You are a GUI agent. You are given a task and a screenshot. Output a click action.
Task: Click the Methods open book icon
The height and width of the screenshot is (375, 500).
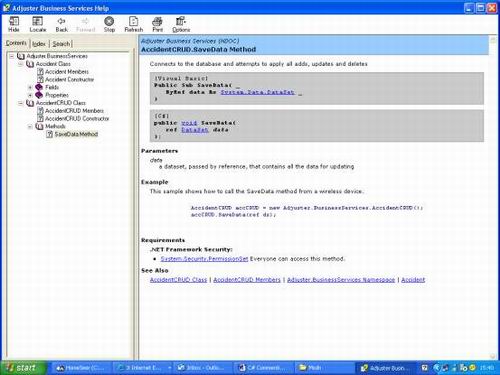[39, 126]
